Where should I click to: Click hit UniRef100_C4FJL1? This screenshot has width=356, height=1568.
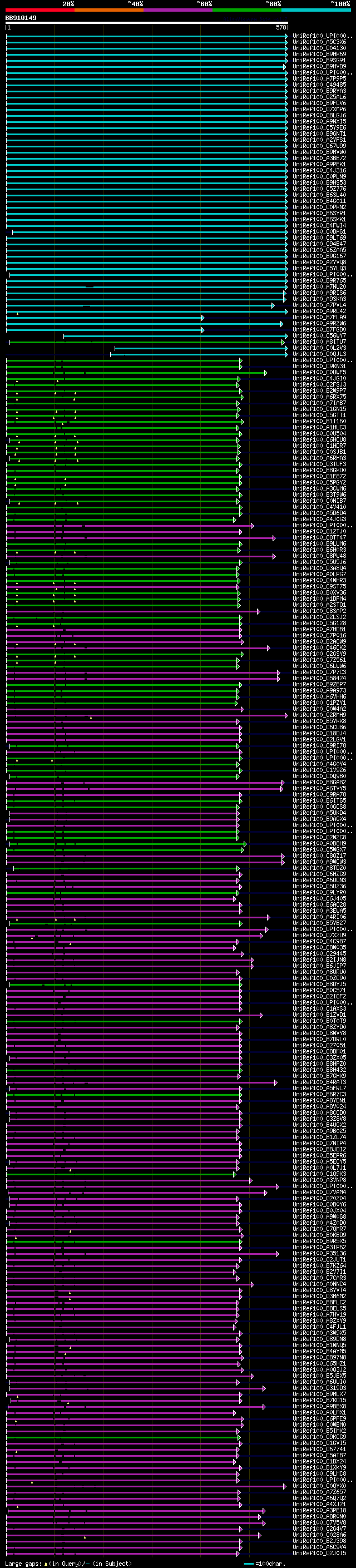click(319, 1327)
